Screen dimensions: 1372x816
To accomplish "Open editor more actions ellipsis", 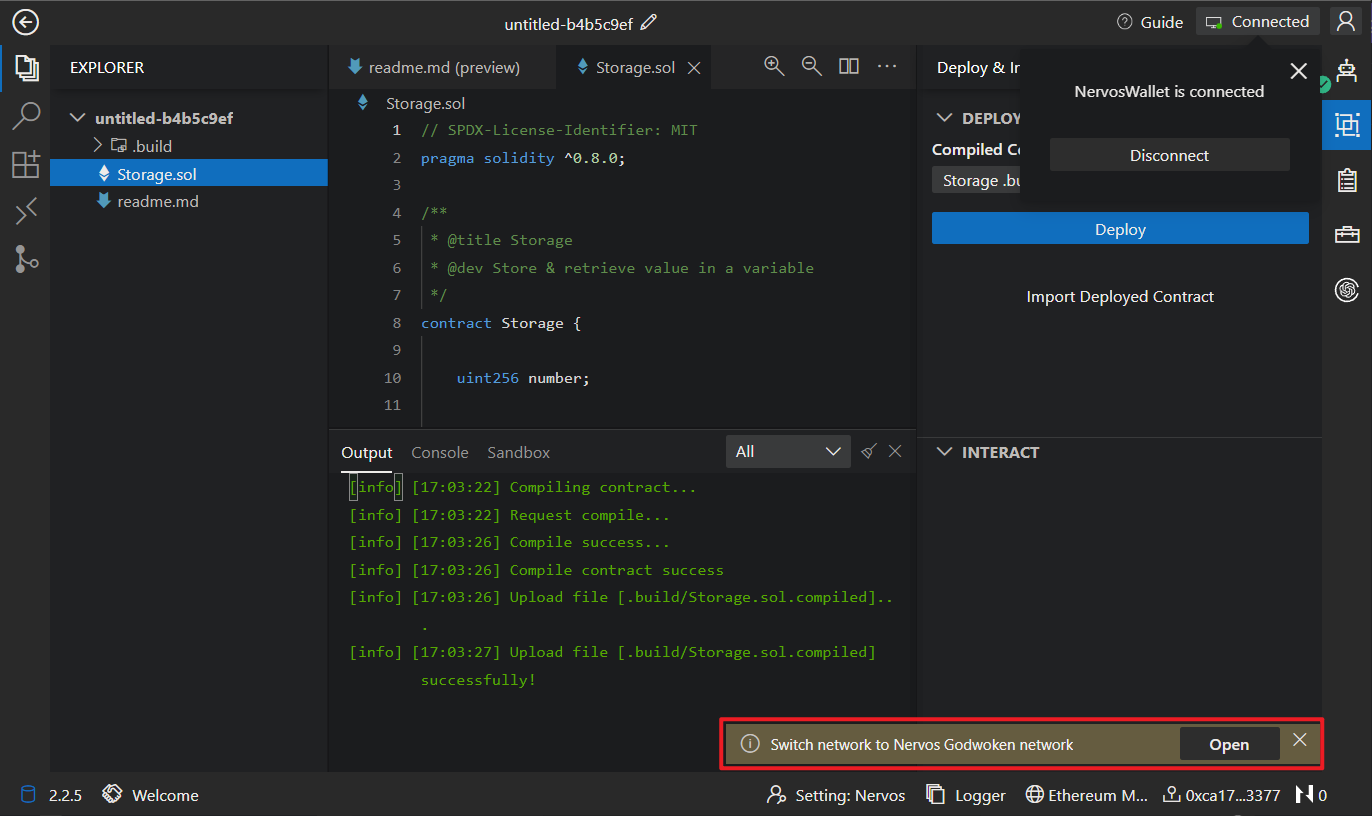I will click(887, 66).
